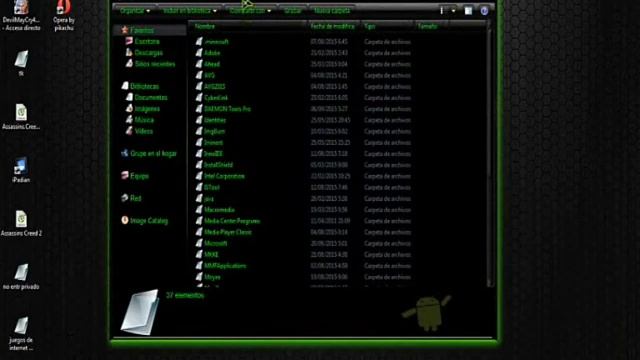Open the view options dropdown arrow

(453, 11)
